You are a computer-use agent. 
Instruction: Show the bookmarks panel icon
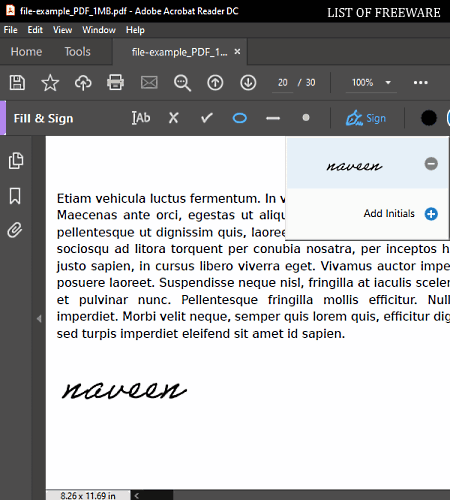(15, 196)
